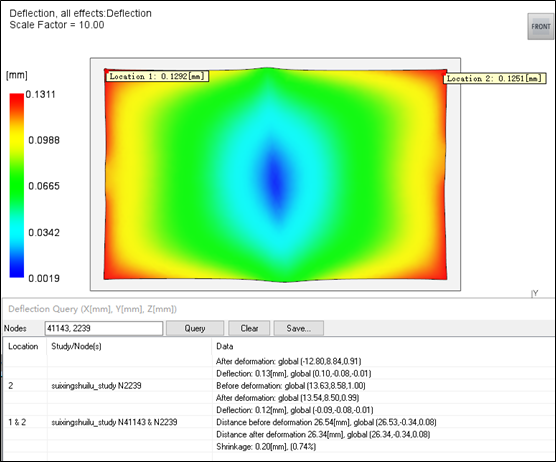Click the Data column header
This screenshot has height=462, width=556.
pyautogui.click(x=225, y=346)
